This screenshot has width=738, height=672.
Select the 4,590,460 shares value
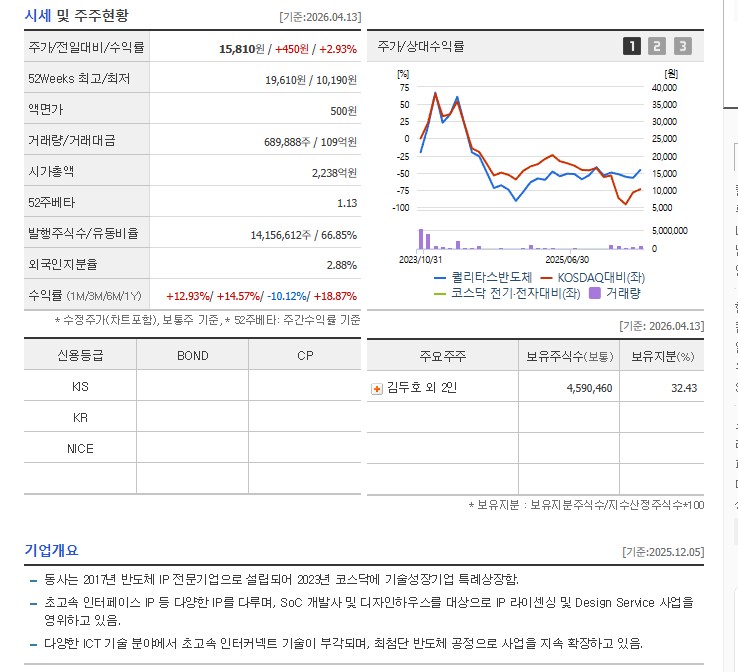point(589,388)
